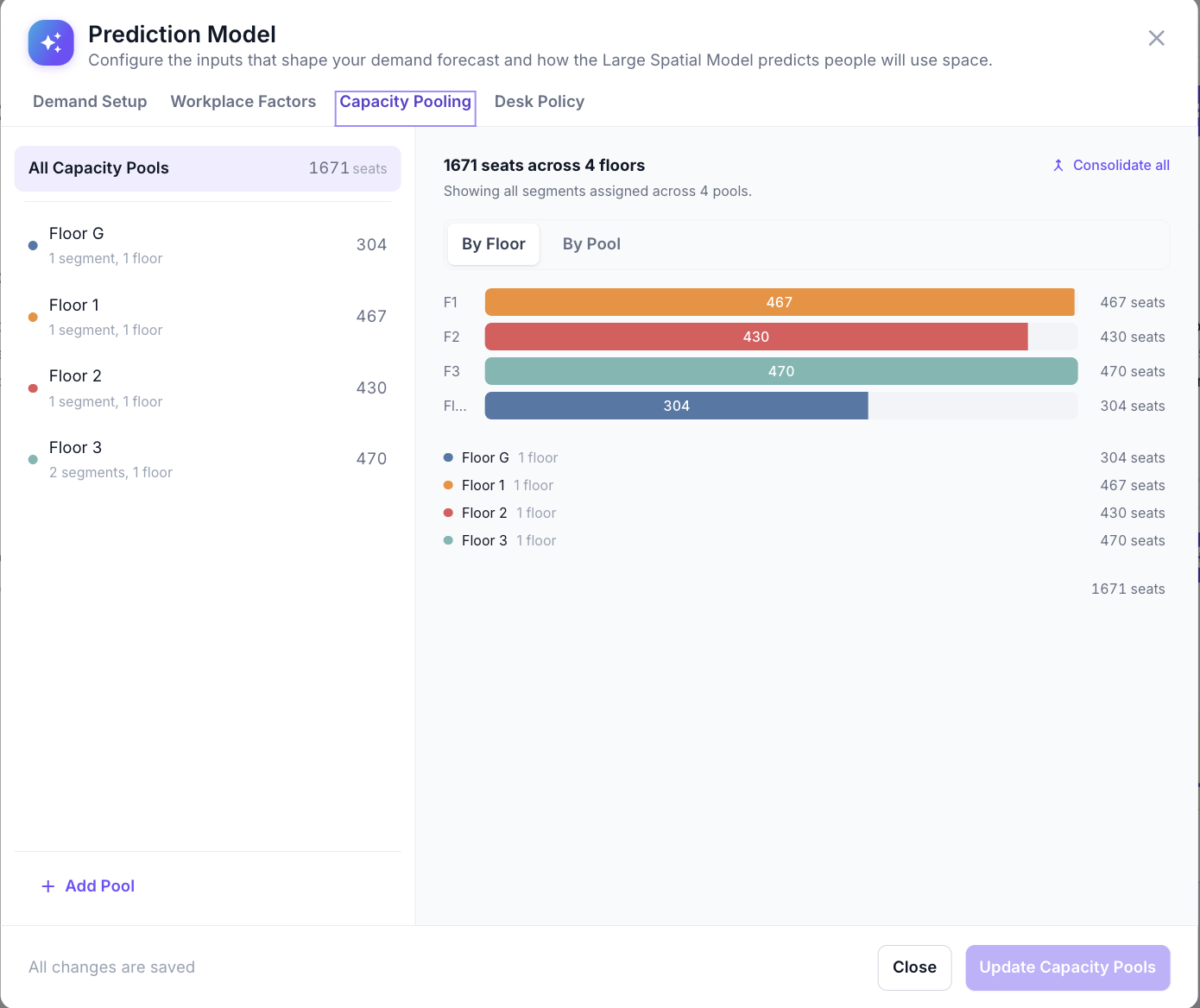Click the plus icon beside Add Pool
Viewport: 1200px width, 1008px height.
(48, 886)
